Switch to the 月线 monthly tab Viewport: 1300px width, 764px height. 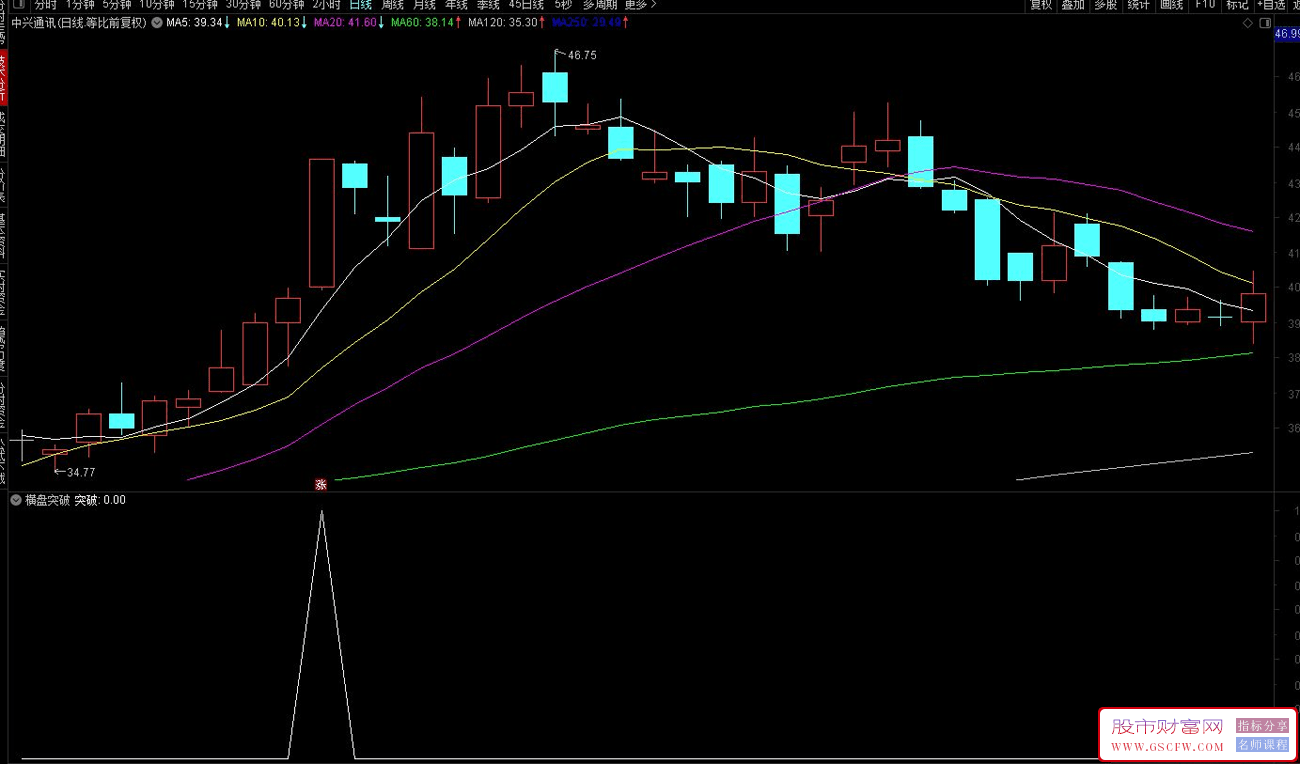(424, 5)
